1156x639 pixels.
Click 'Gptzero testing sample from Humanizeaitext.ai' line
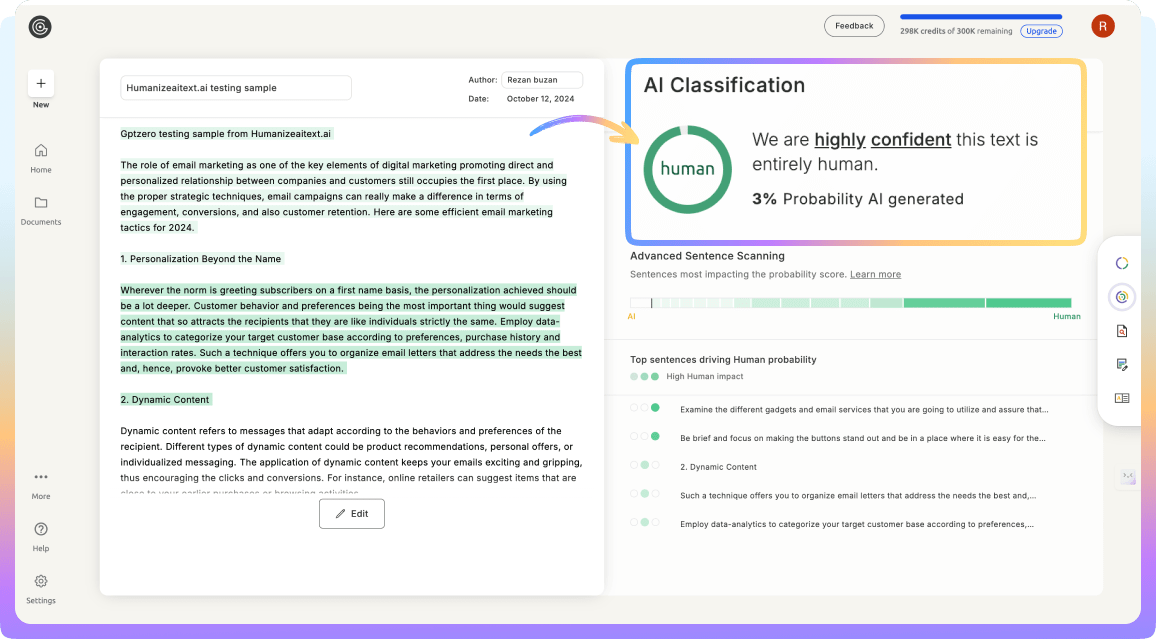226,133
